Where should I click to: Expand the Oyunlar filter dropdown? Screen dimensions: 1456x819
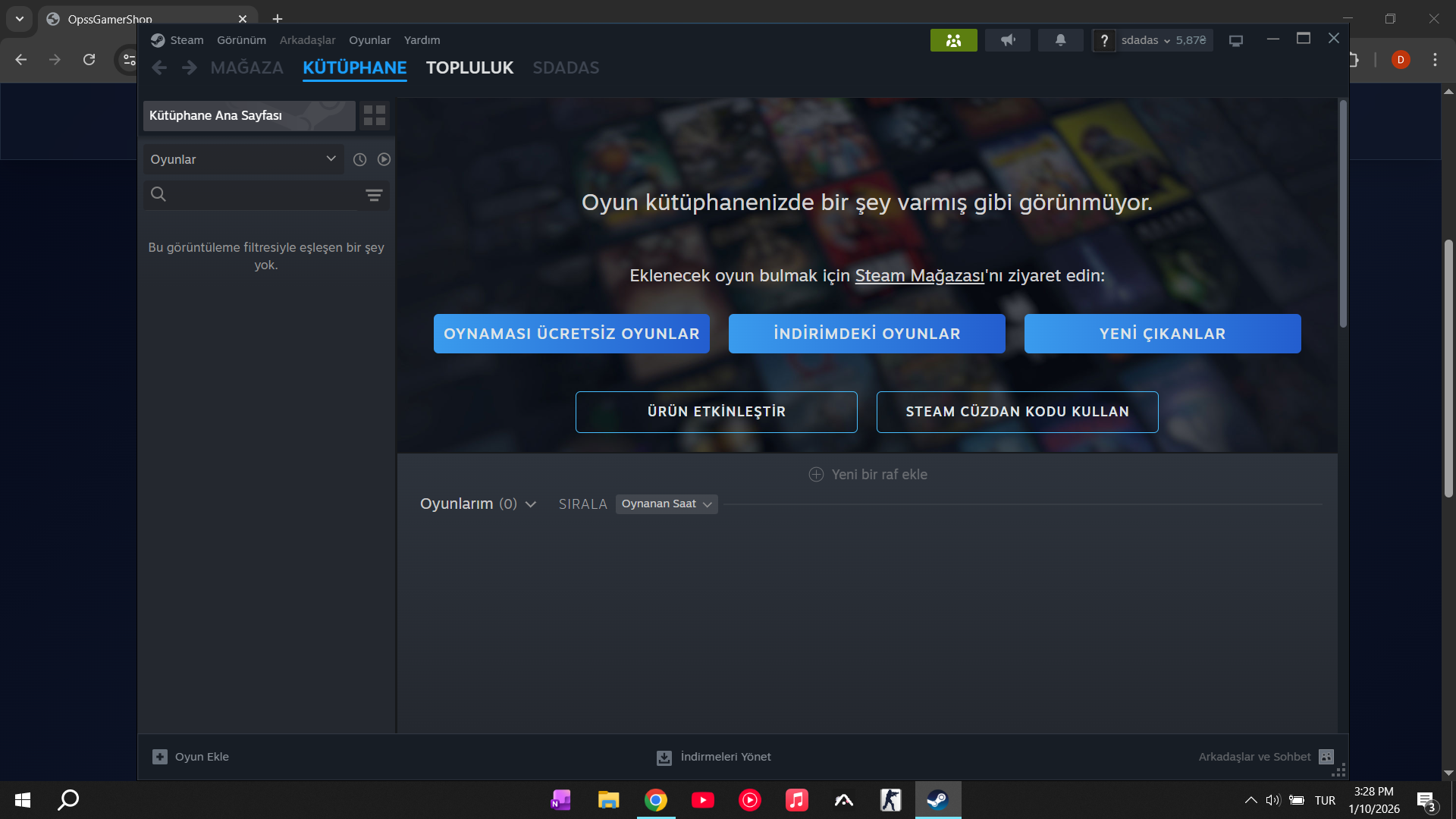tap(243, 159)
